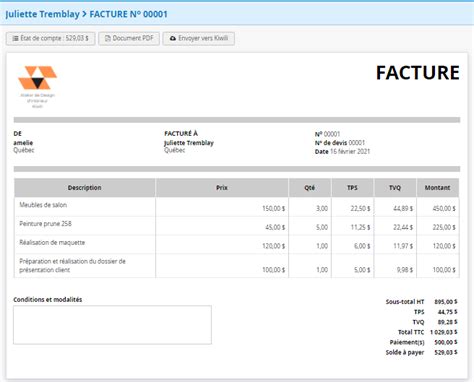Click the 3,00 quantity cell
This screenshot has height=382, width=474.
point(322,209)
